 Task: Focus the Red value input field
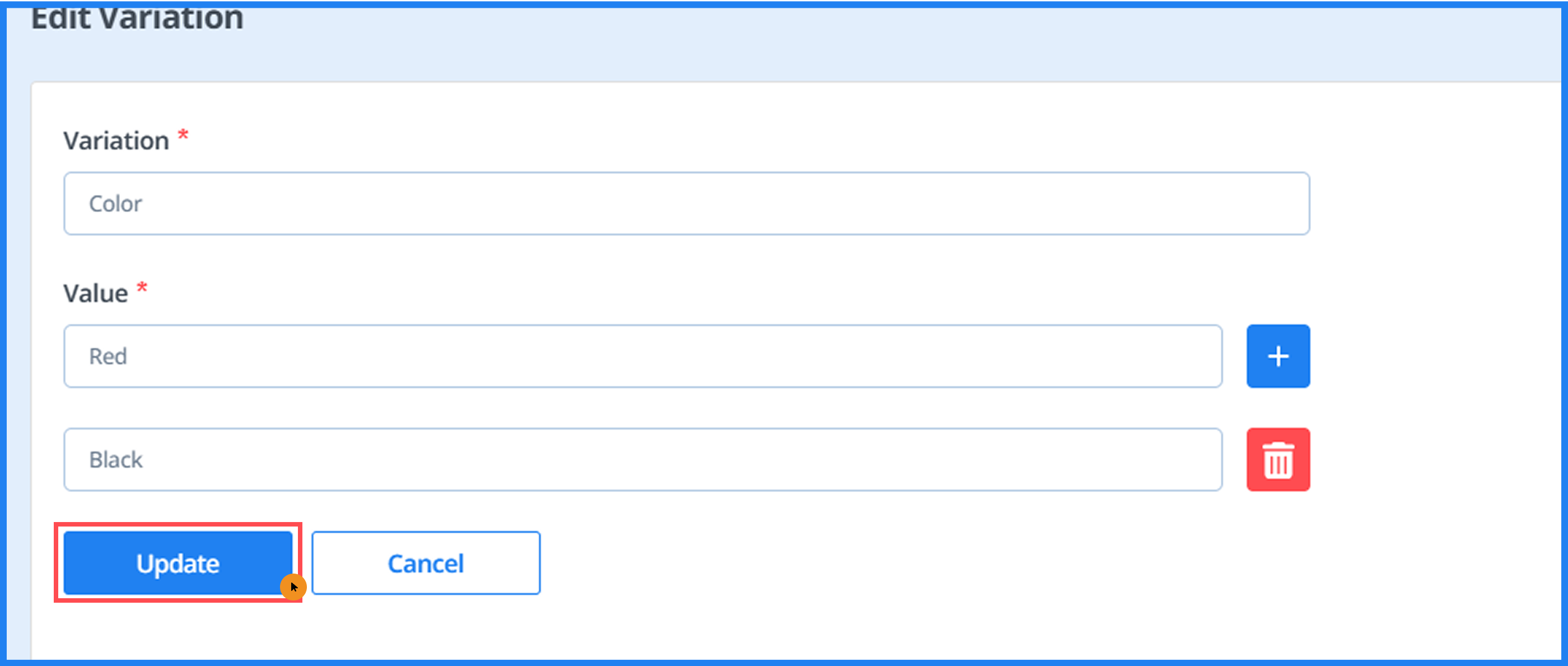(642, 356)
